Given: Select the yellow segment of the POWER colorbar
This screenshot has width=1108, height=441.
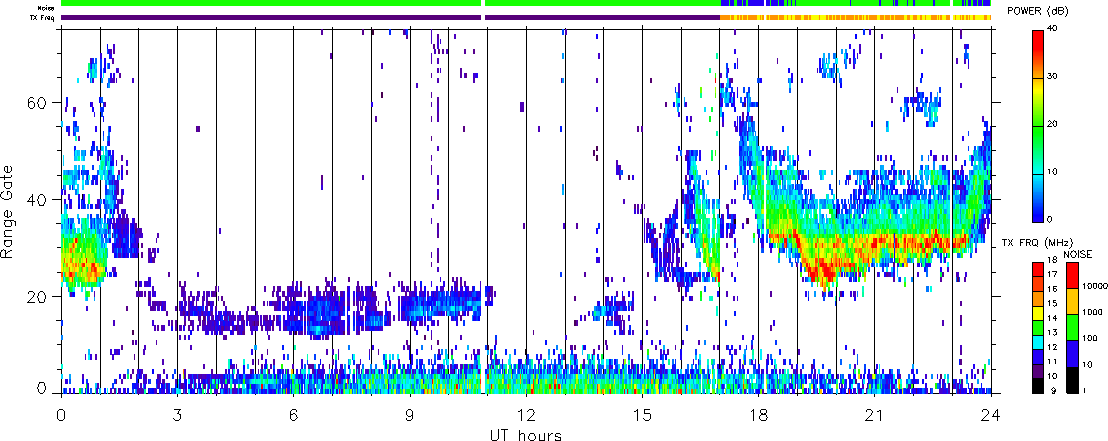Looking at the screenshot, I should click(x=1038, y=102).
